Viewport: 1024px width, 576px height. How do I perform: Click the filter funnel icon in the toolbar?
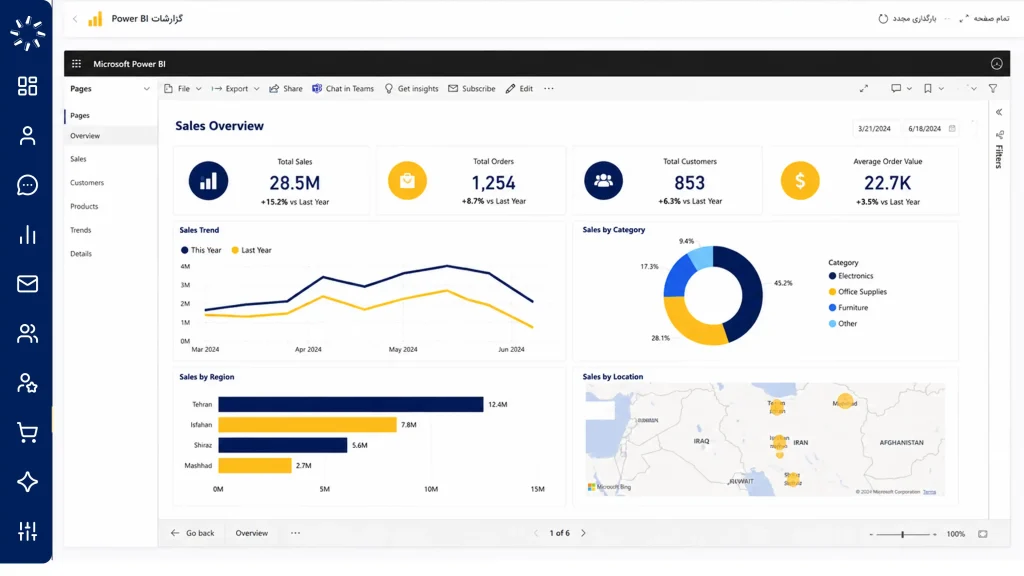(x=993, y=88)
